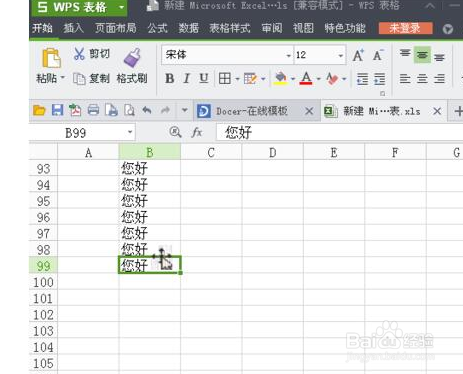Click the Print icon
The width and height of the screenshot is (463, 374).
pos(93,110)
